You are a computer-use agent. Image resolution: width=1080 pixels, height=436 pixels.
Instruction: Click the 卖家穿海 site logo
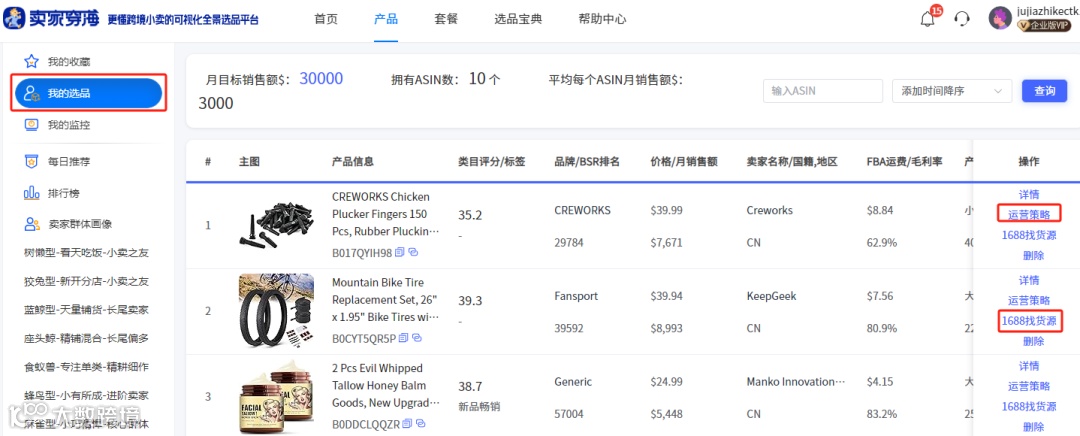(x=54, y=19)
